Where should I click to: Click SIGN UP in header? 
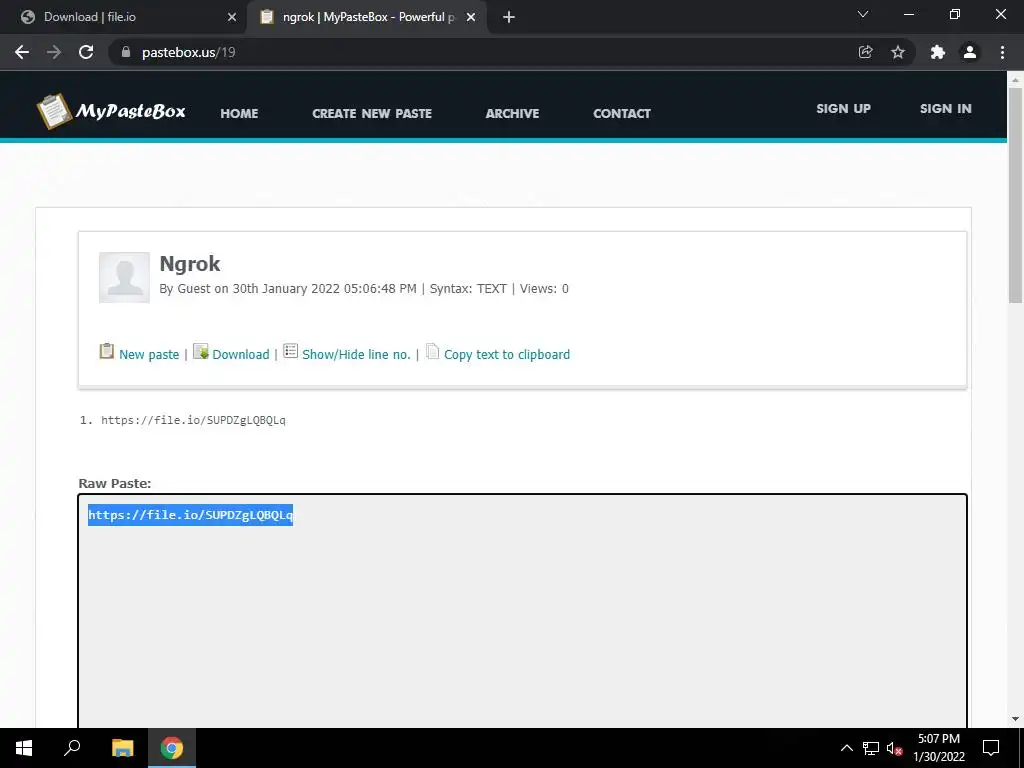pos(843,108)
